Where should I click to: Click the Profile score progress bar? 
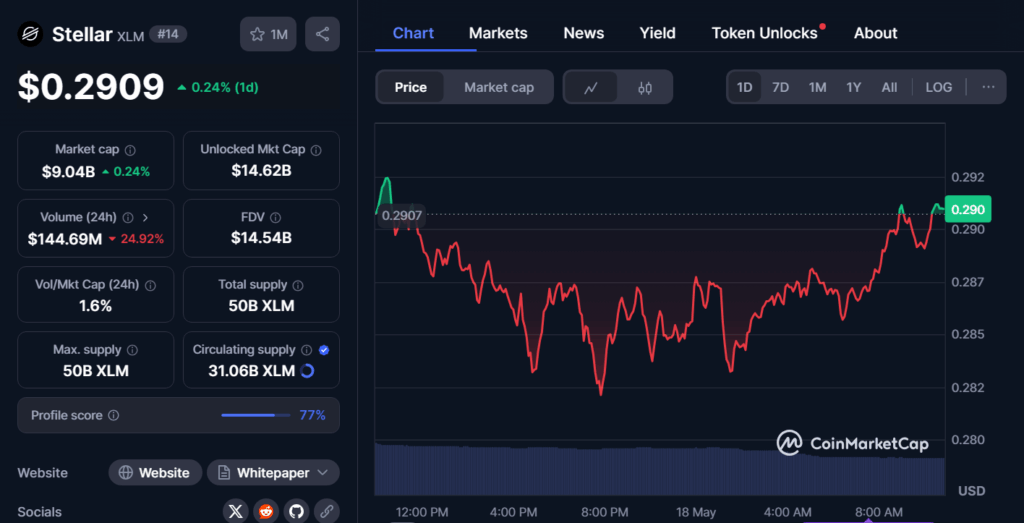[x=256, y=415]
